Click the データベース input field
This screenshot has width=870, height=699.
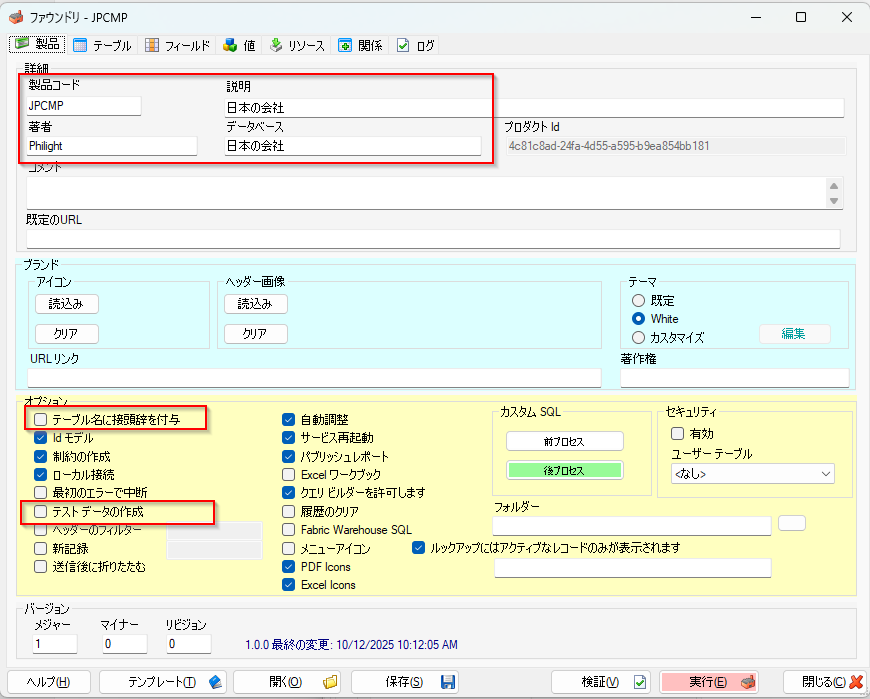[352, 146]
